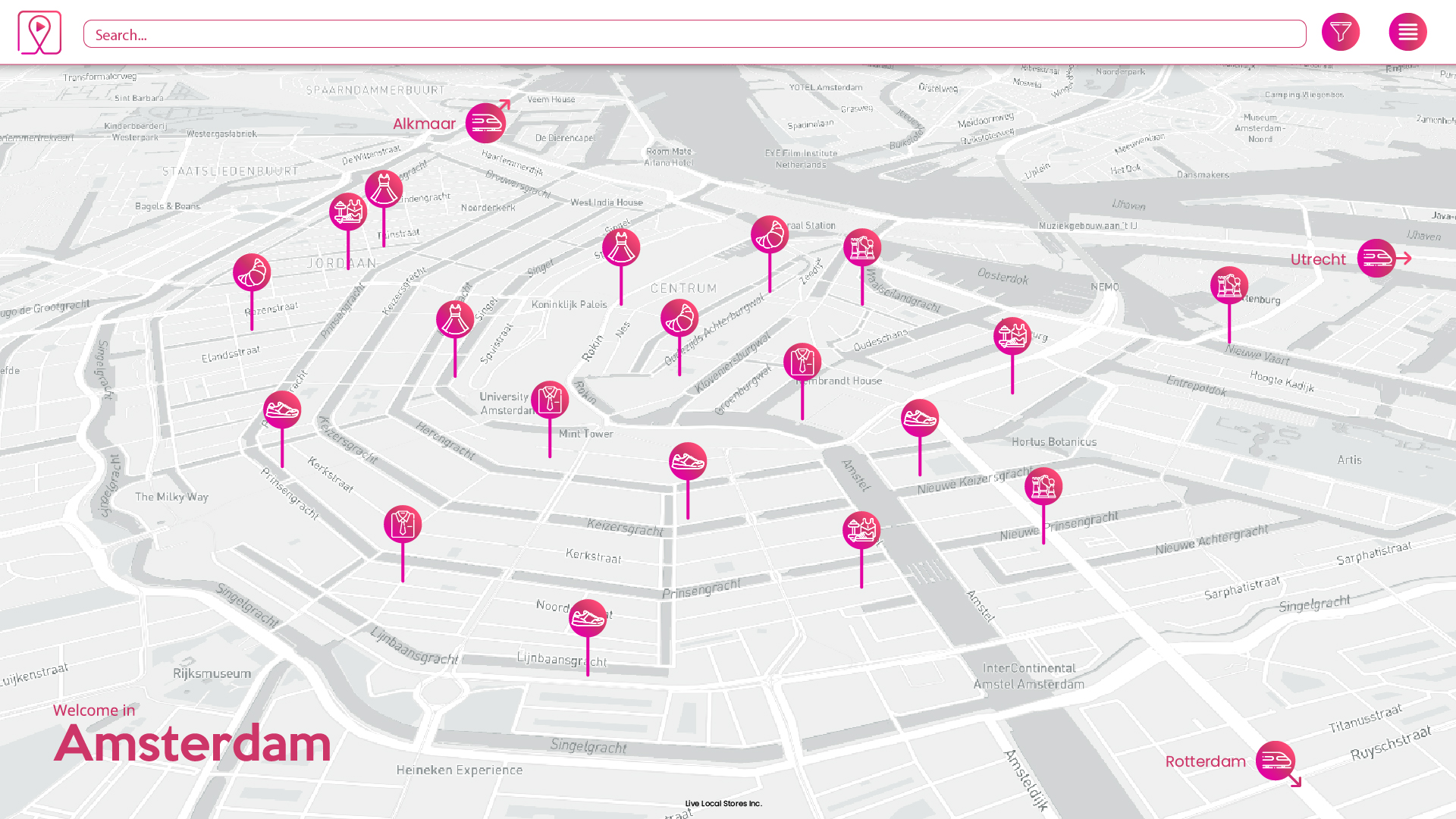The height and width of the screenshot is (819, 1456).
Task: Open the filter funnel button
Action: point(1340,32)
